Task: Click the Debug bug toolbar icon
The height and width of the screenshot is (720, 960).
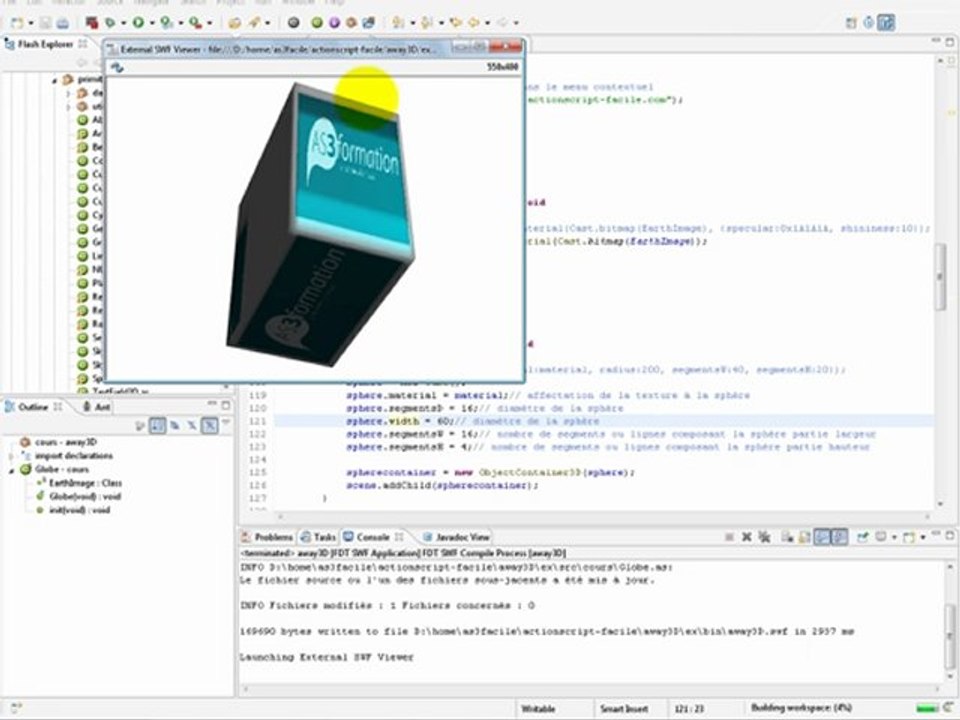Action: click(110, 23)
